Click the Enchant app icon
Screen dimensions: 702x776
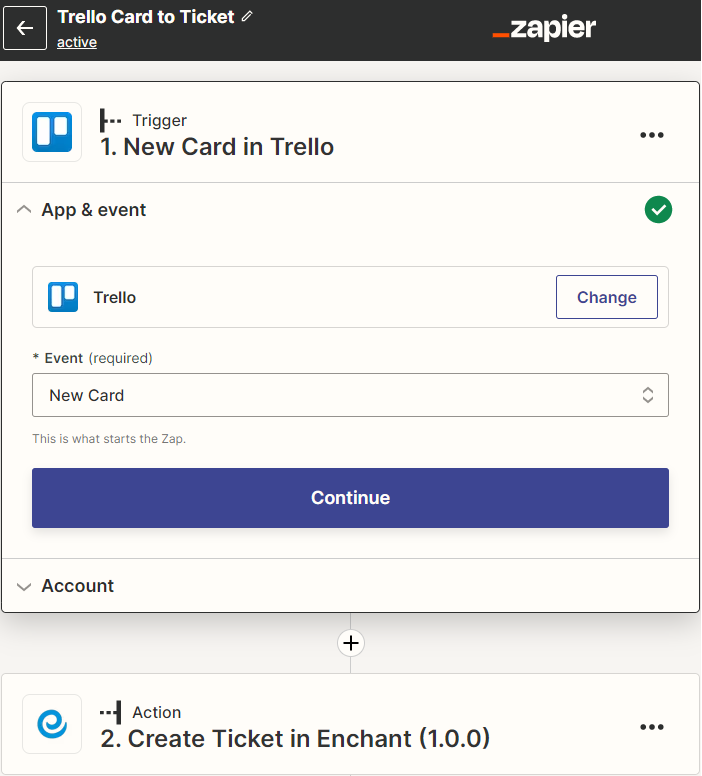[x=52, y=724]
